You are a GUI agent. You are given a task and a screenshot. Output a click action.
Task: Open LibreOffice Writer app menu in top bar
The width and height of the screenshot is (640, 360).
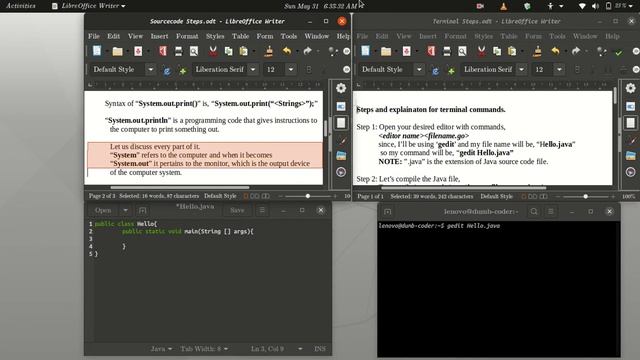89,6
